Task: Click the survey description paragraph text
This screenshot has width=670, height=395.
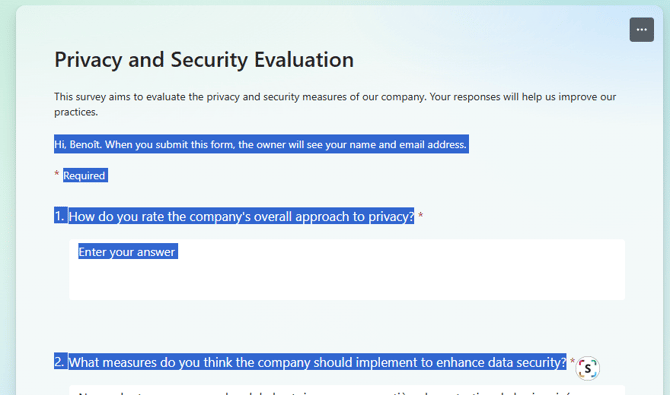Action: (x=335, y=104)
